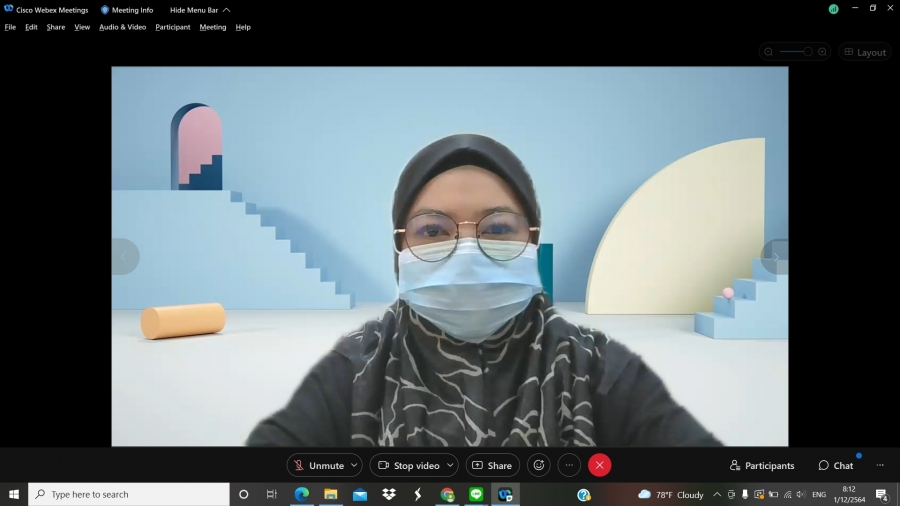The image size is (900, 506).
Task: Click the zoom out magnifier icon
Action: [x=768, y=52]
